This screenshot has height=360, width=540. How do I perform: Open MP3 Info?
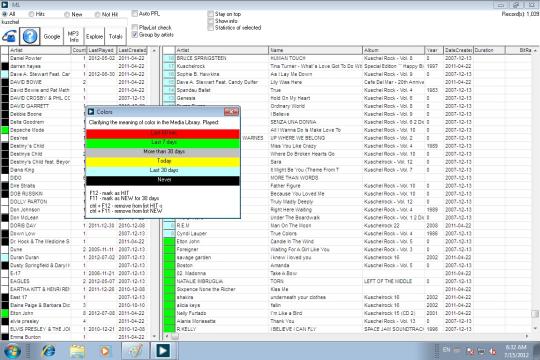[73, 36]
